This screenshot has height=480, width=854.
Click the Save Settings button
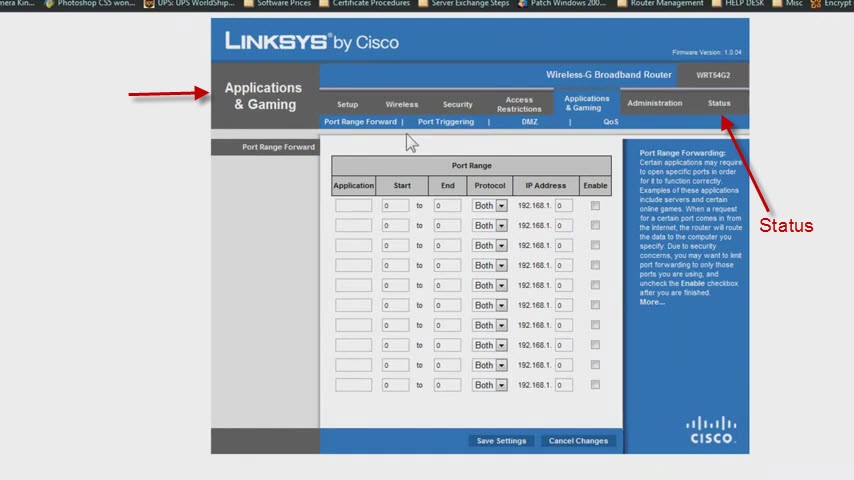502,441
